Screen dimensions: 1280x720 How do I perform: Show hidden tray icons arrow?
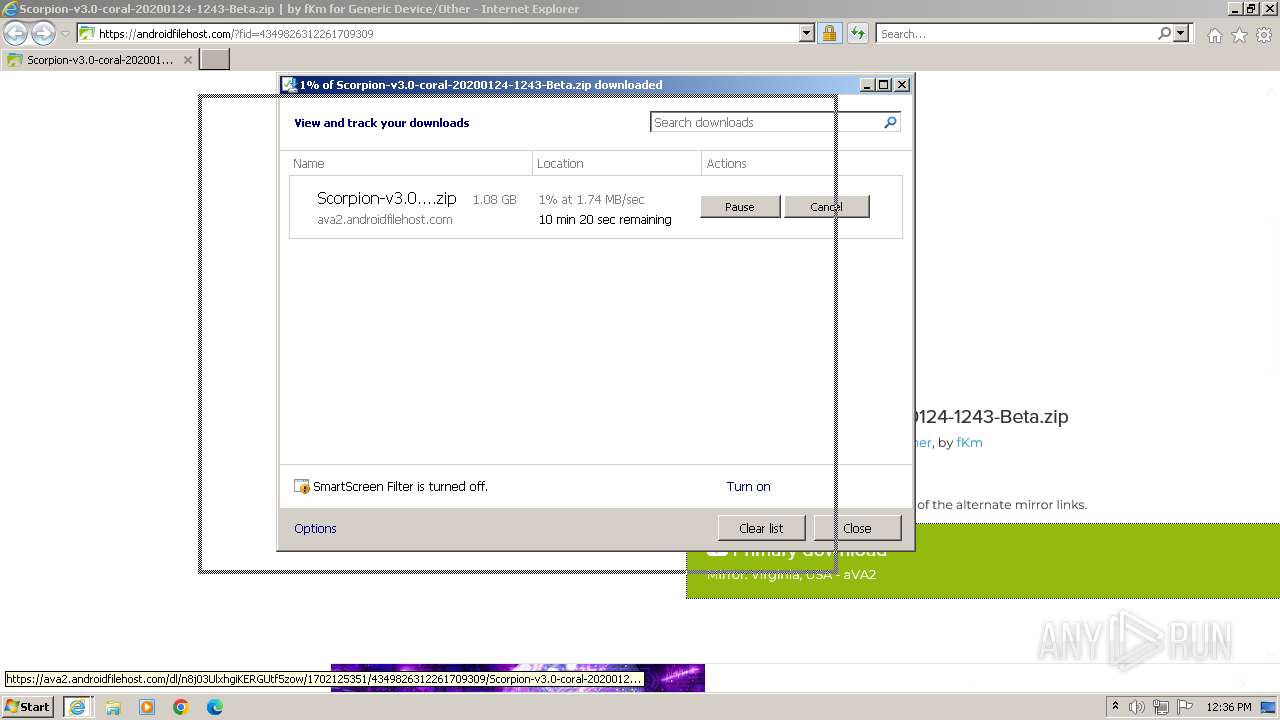(1115, 707)
